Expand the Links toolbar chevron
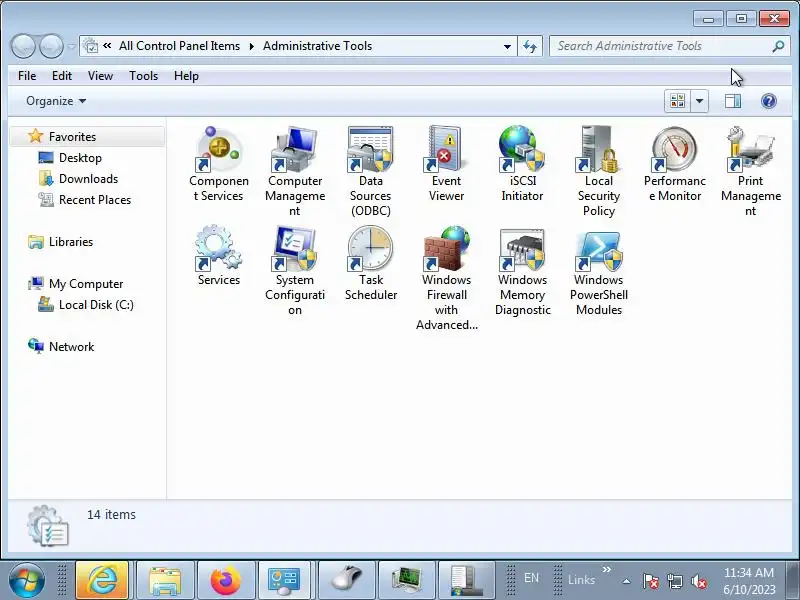 (606, 569)
